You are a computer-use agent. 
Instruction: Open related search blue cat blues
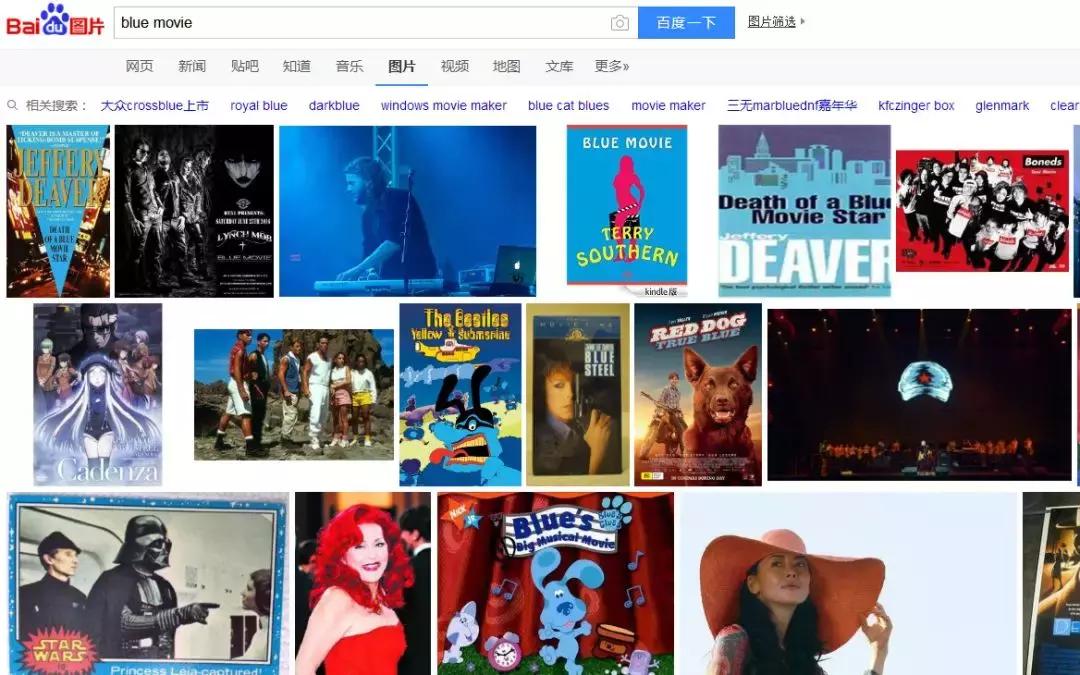pyautogui.click(x=568, y=105)
